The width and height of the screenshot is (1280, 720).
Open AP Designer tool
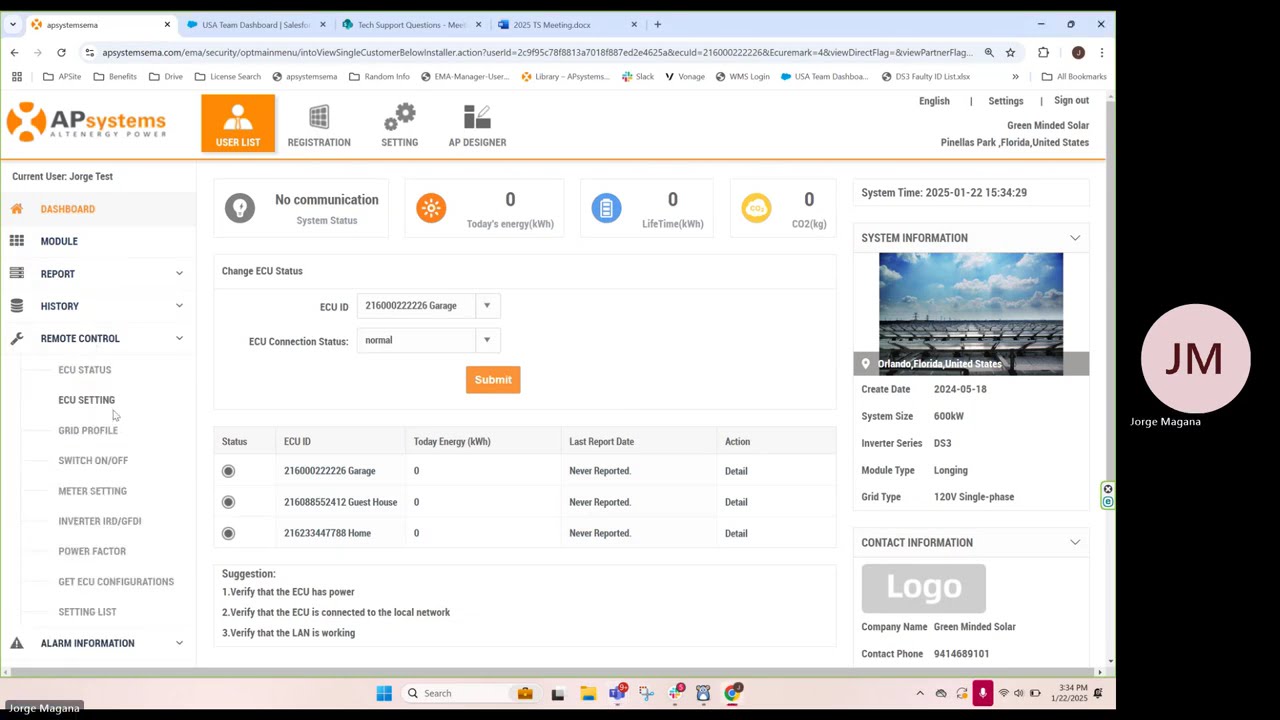coord(477,126)
